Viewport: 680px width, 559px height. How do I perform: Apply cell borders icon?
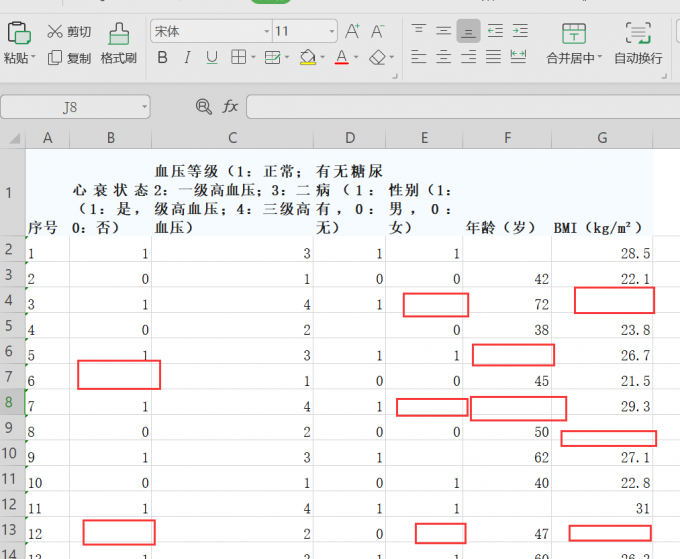coord(239,57)
